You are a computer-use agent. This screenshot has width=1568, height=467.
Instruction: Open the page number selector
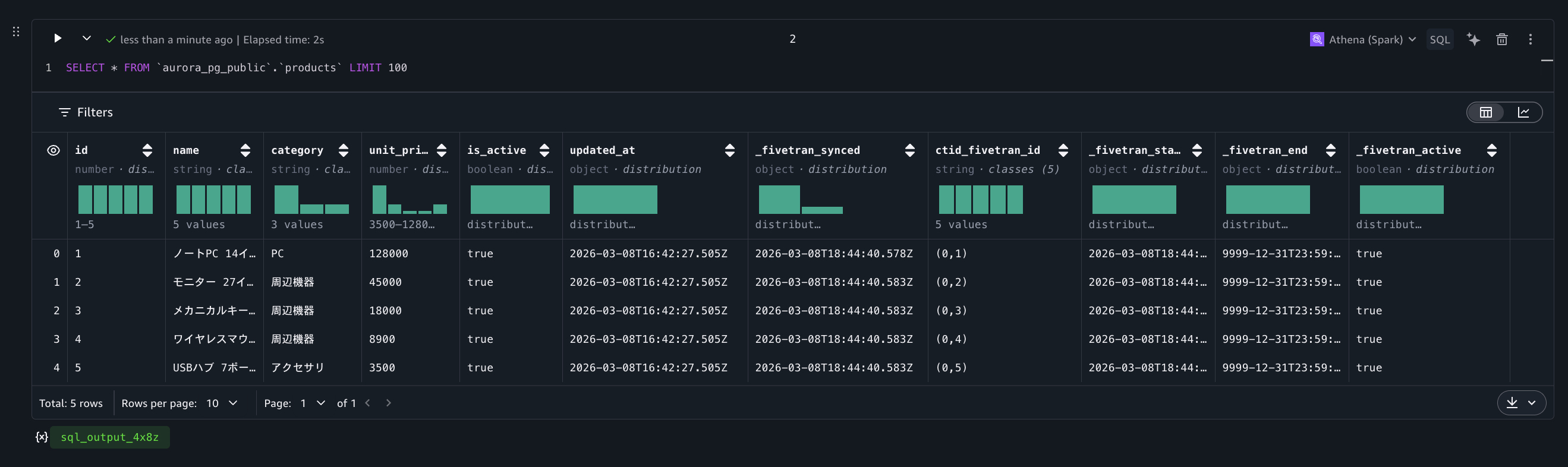point(313,403)
